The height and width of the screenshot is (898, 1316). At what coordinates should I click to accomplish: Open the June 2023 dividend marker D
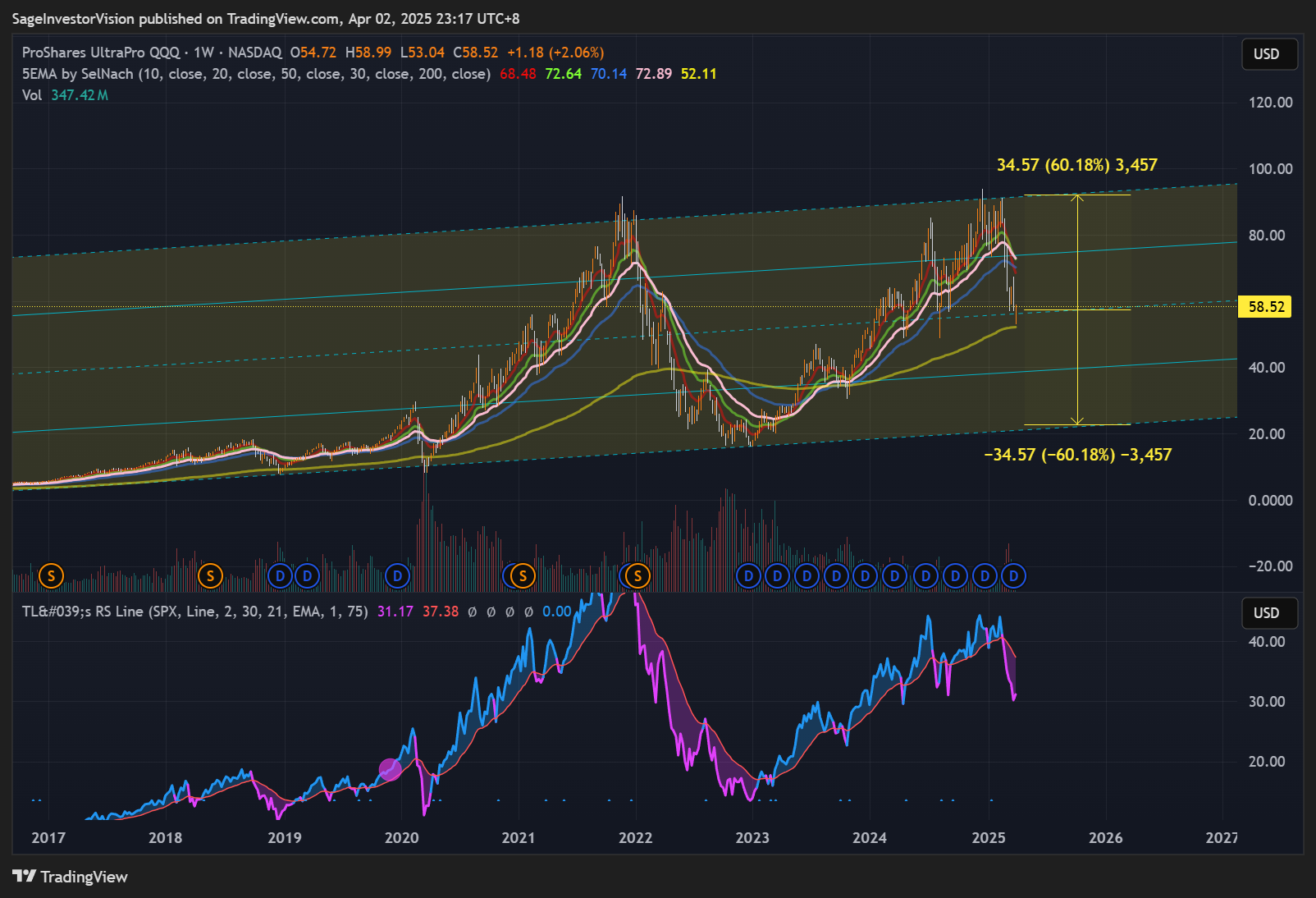click(807, 576)
